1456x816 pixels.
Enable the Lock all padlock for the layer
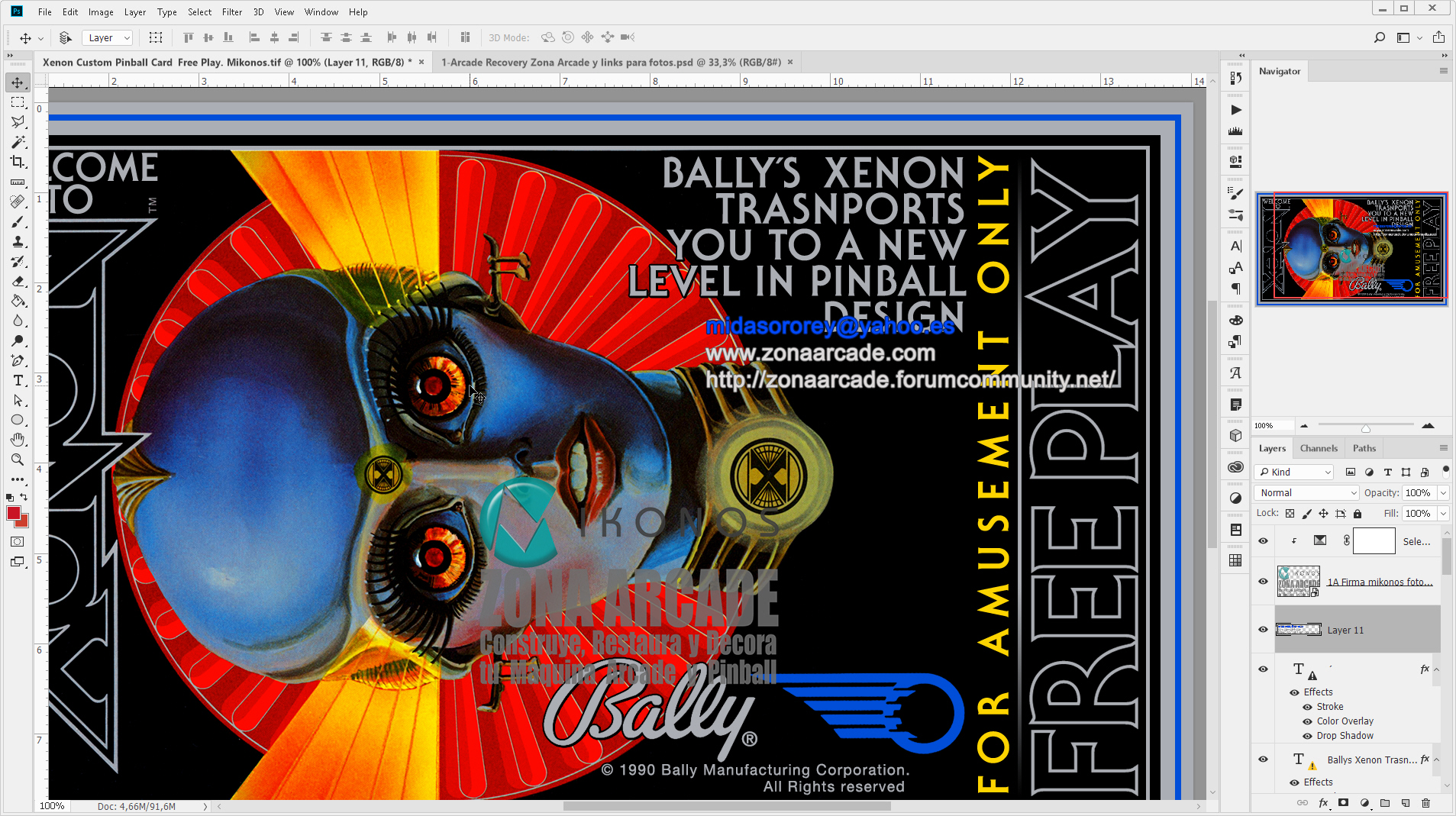[1356, 513]
